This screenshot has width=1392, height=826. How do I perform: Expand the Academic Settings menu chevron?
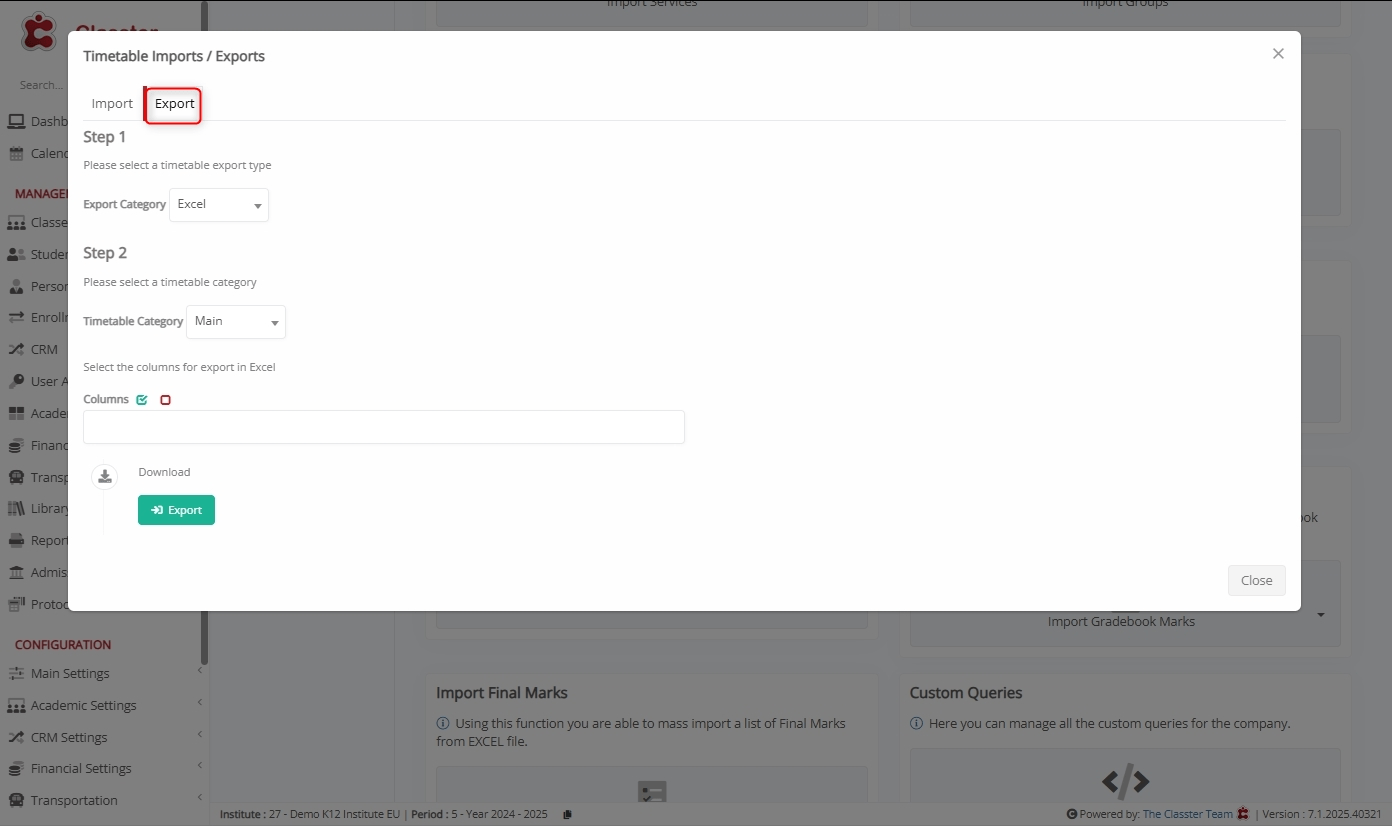click(x=199, y=703)
